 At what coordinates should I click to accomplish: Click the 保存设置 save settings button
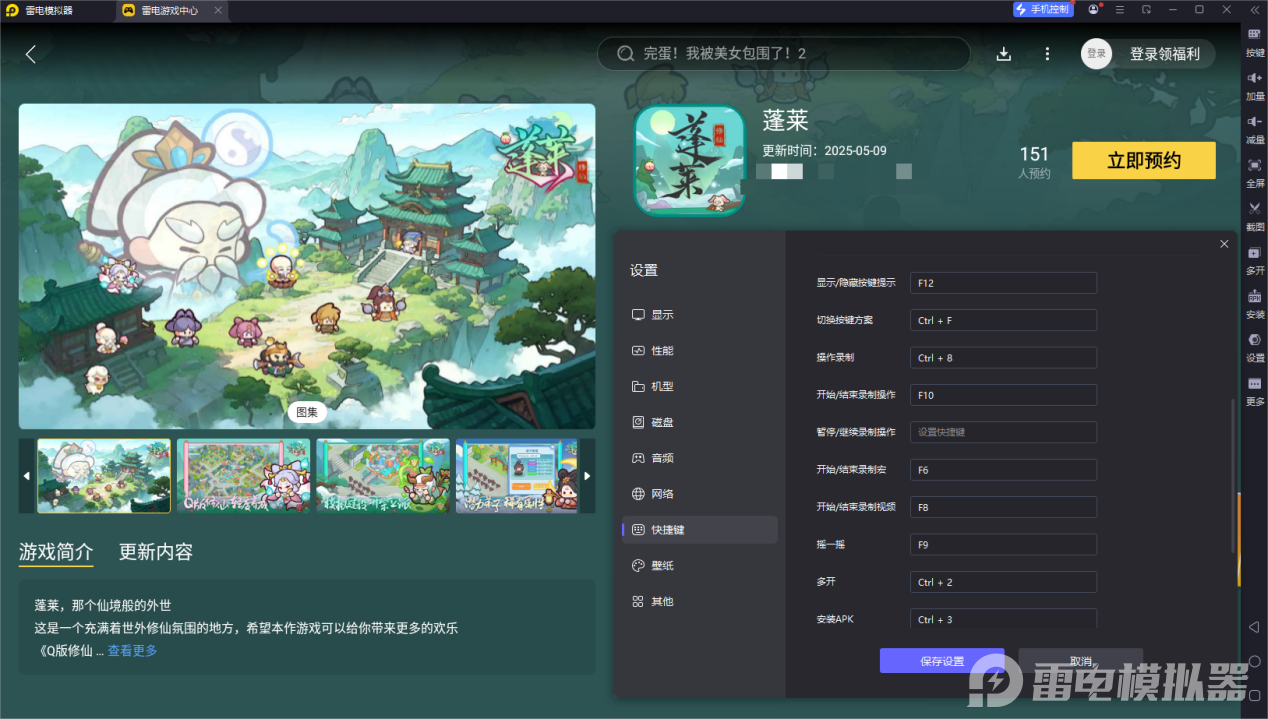(x=941, y=660)
